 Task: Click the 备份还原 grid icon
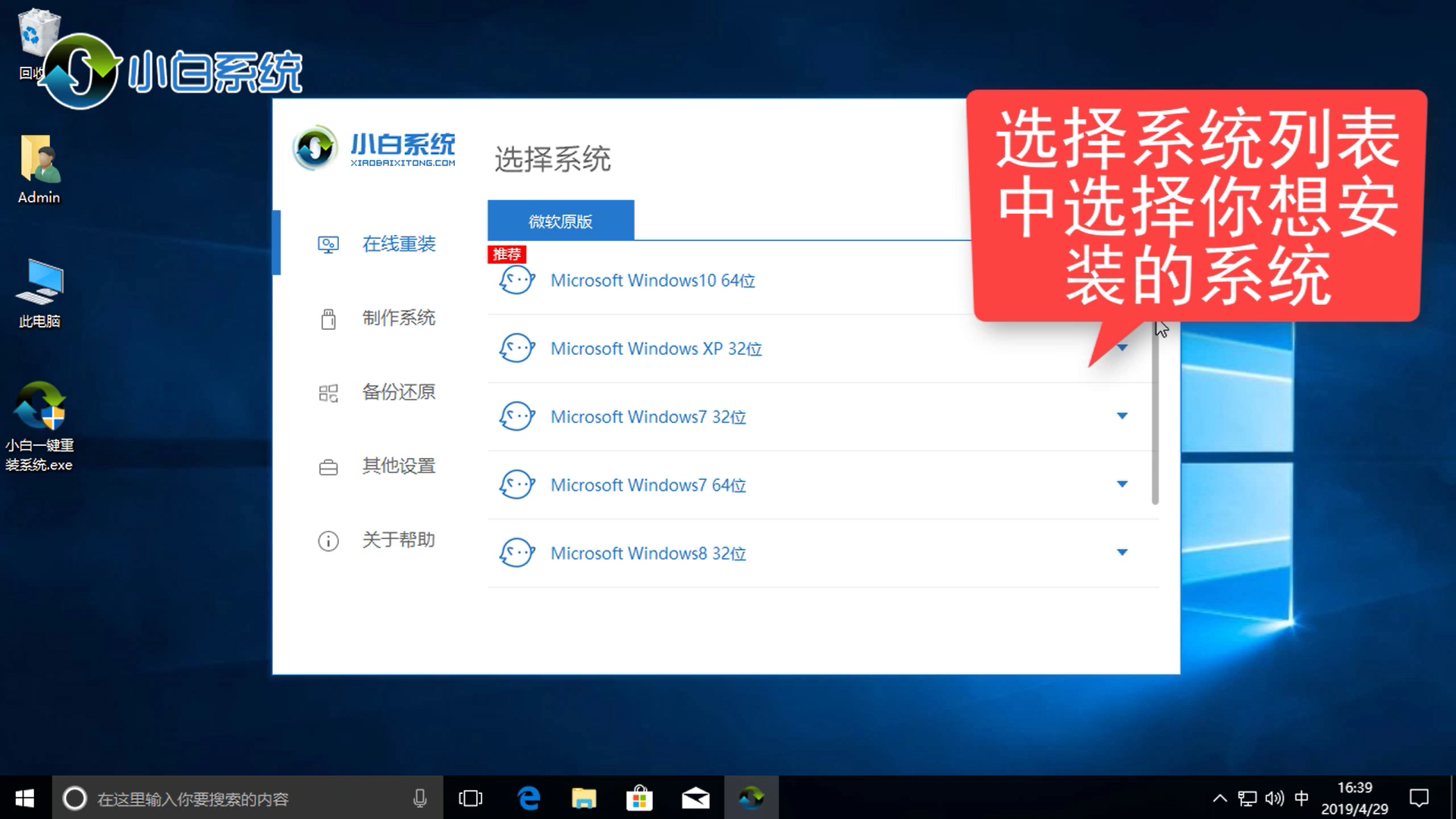[x=328, y=393]
